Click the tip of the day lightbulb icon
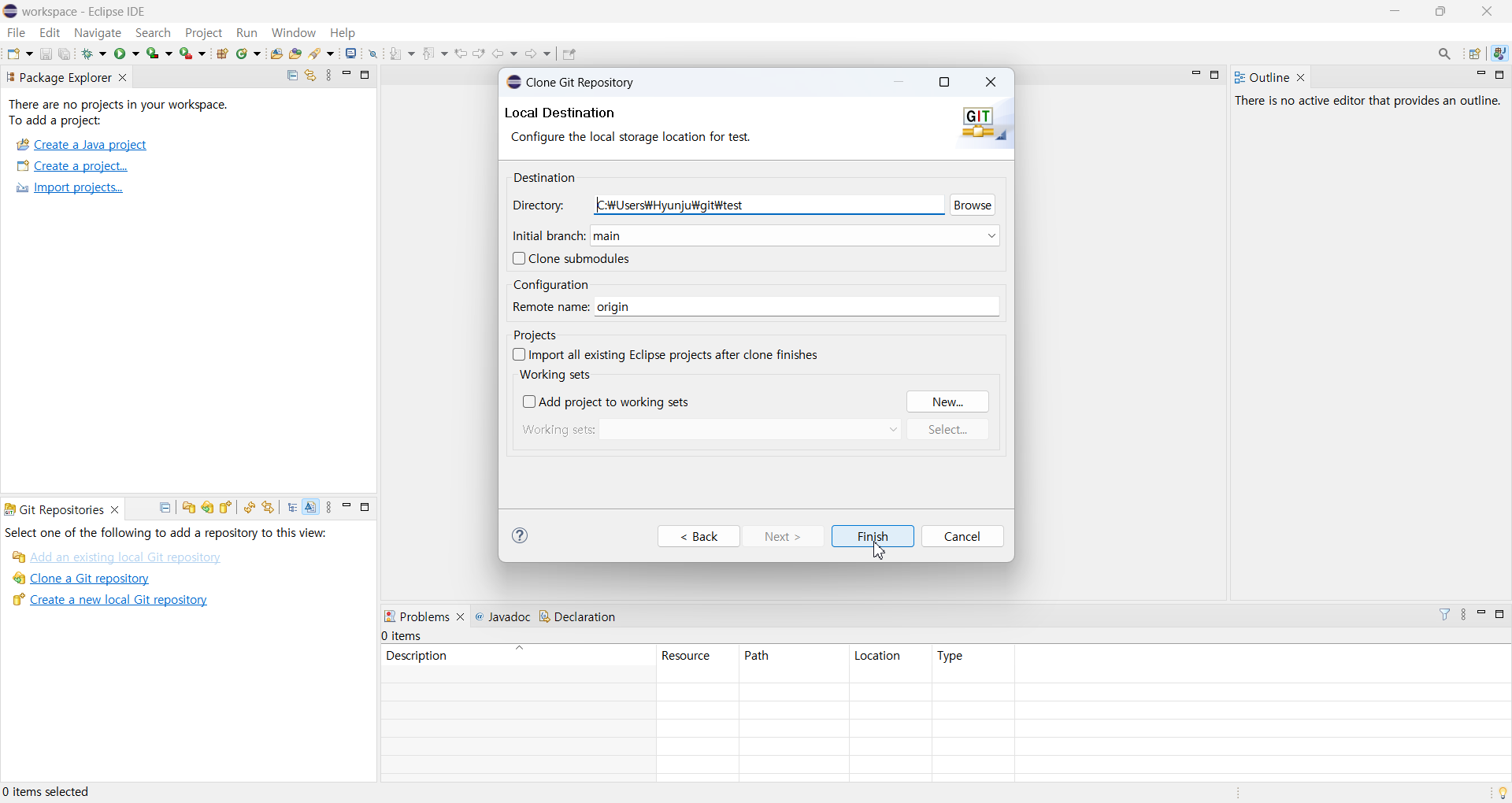 [1503, 792]
